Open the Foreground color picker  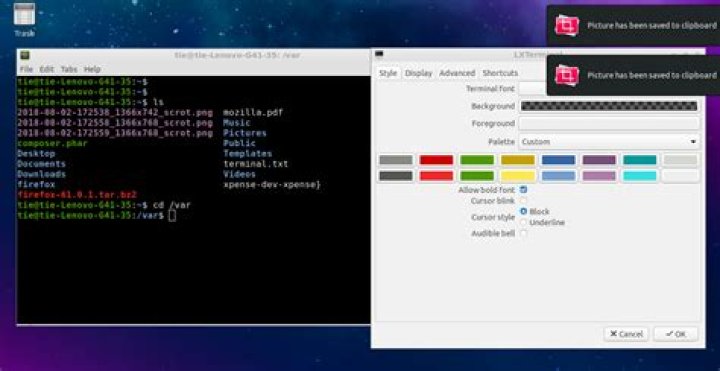click(609, 124)
